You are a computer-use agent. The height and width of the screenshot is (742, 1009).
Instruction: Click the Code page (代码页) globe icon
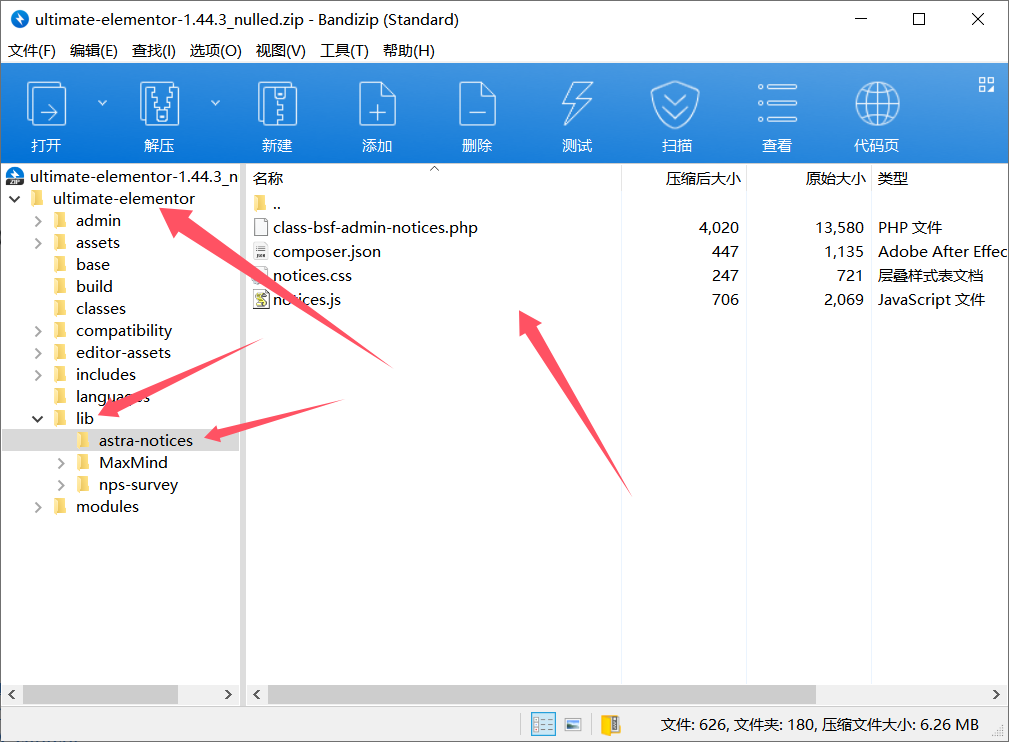(877, 103)
